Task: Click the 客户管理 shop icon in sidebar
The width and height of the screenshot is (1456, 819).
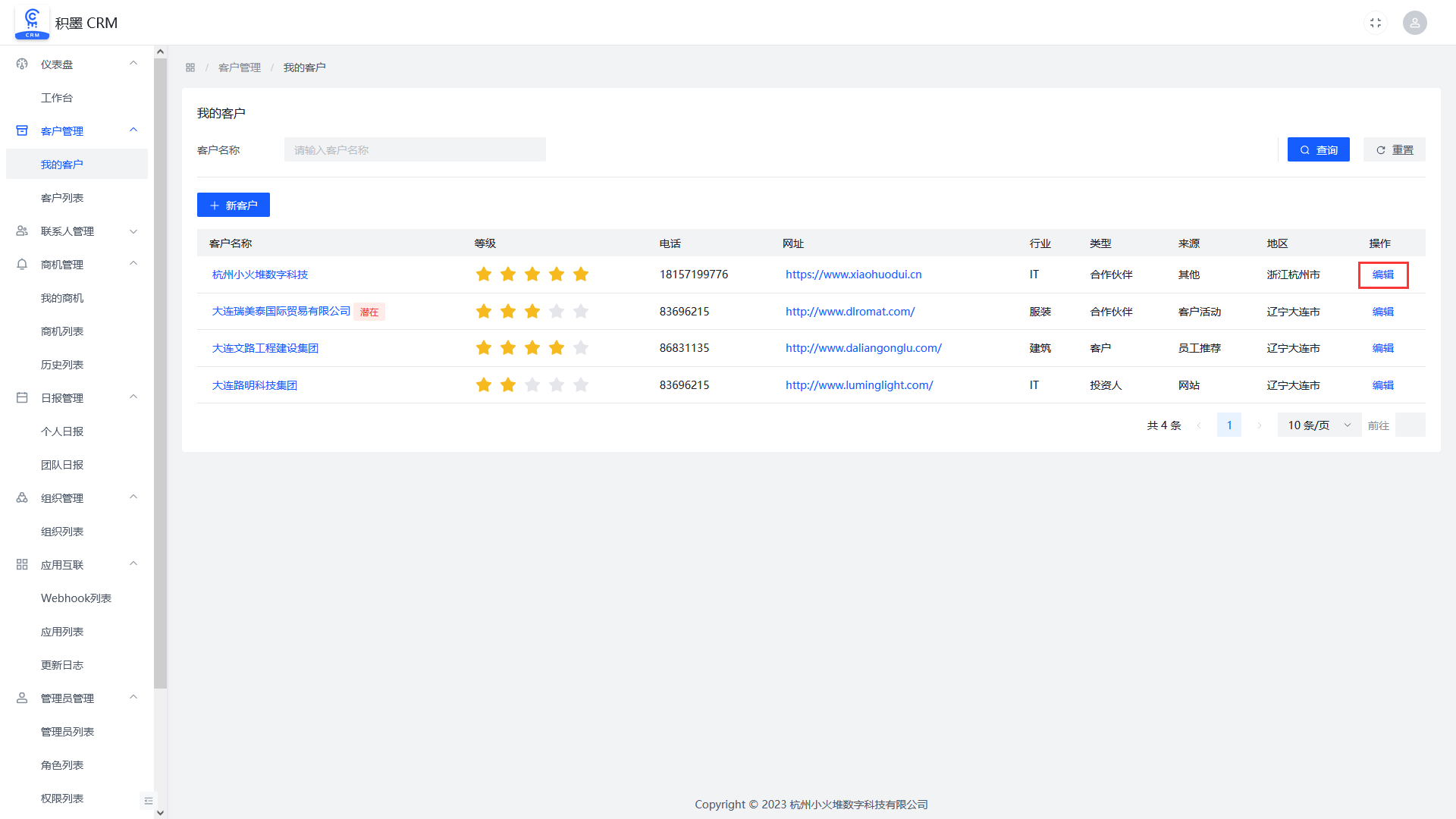Action: (x=22, y=131)
